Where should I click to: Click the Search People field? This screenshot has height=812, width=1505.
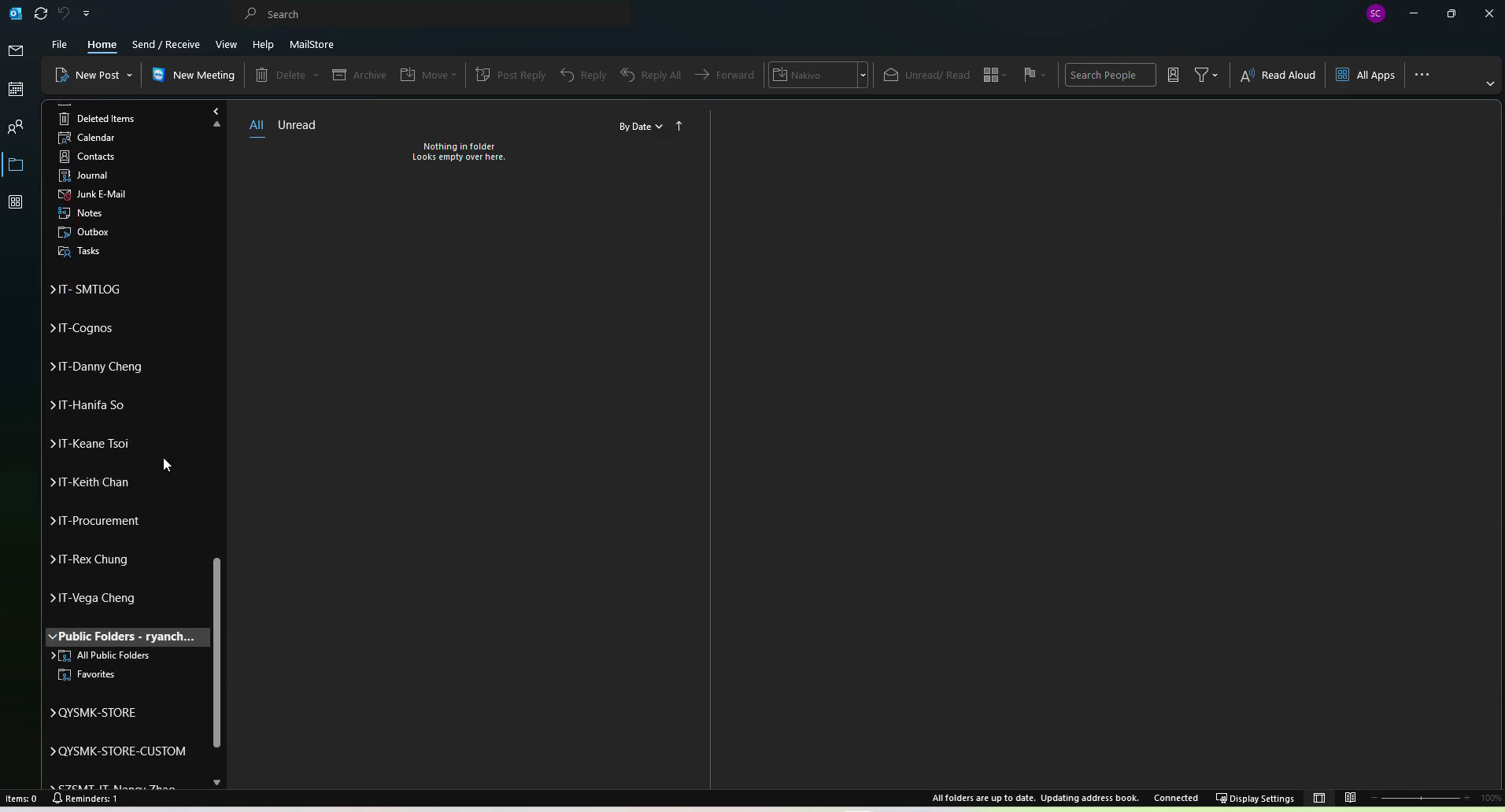tap(1110, 75)
